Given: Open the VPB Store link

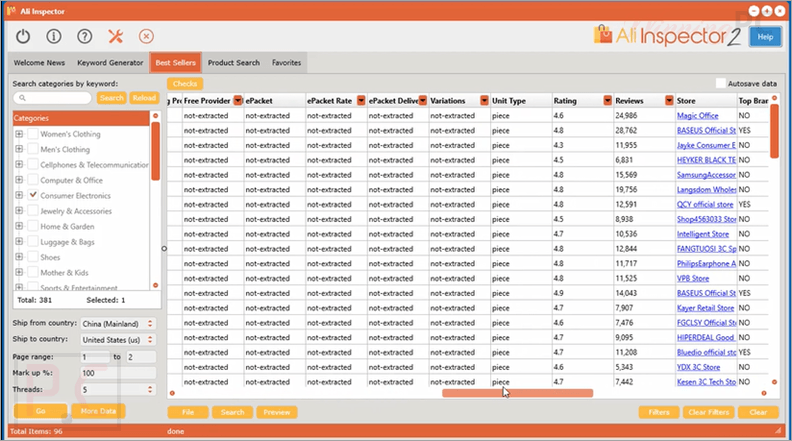Looking at the screenshot, I should point(692,278).
